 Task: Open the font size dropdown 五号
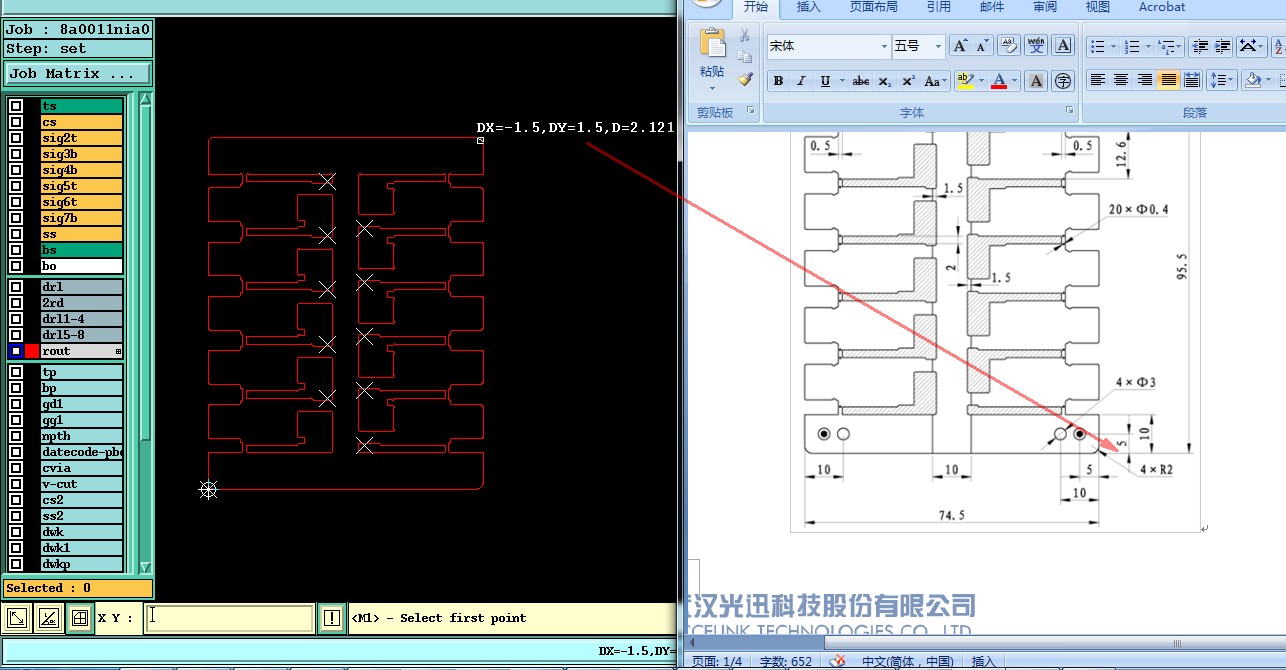[x=938, y=46]
